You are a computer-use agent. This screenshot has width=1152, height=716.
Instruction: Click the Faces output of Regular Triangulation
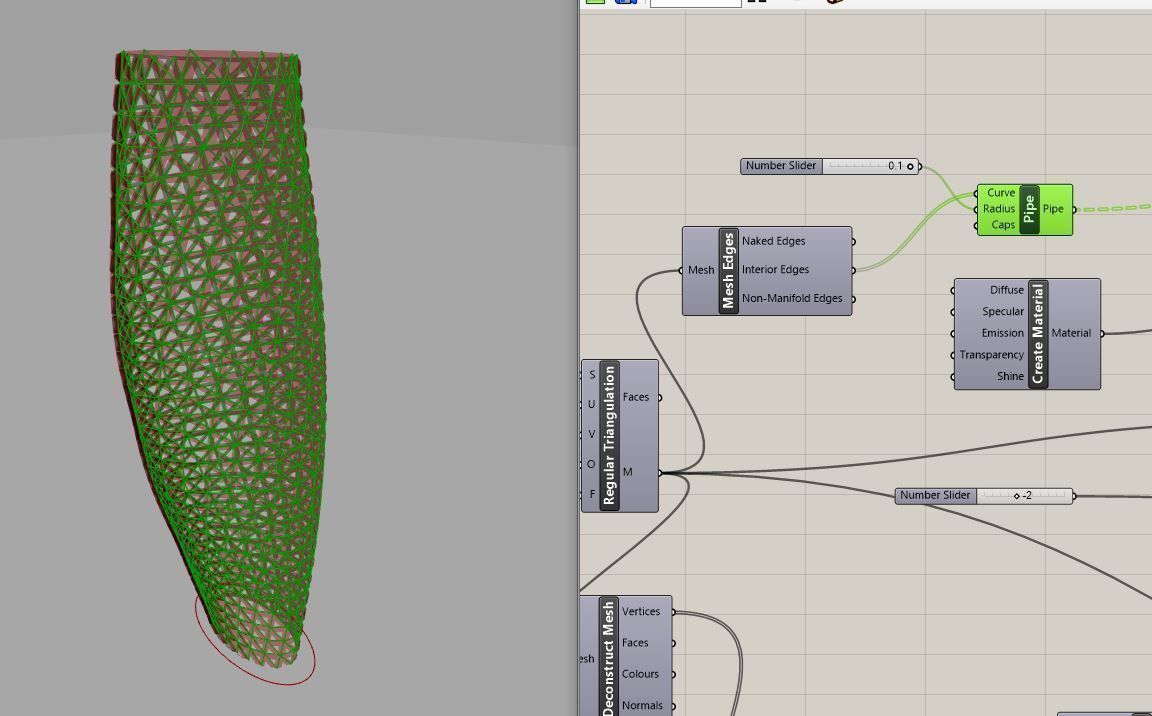[636, 397]
